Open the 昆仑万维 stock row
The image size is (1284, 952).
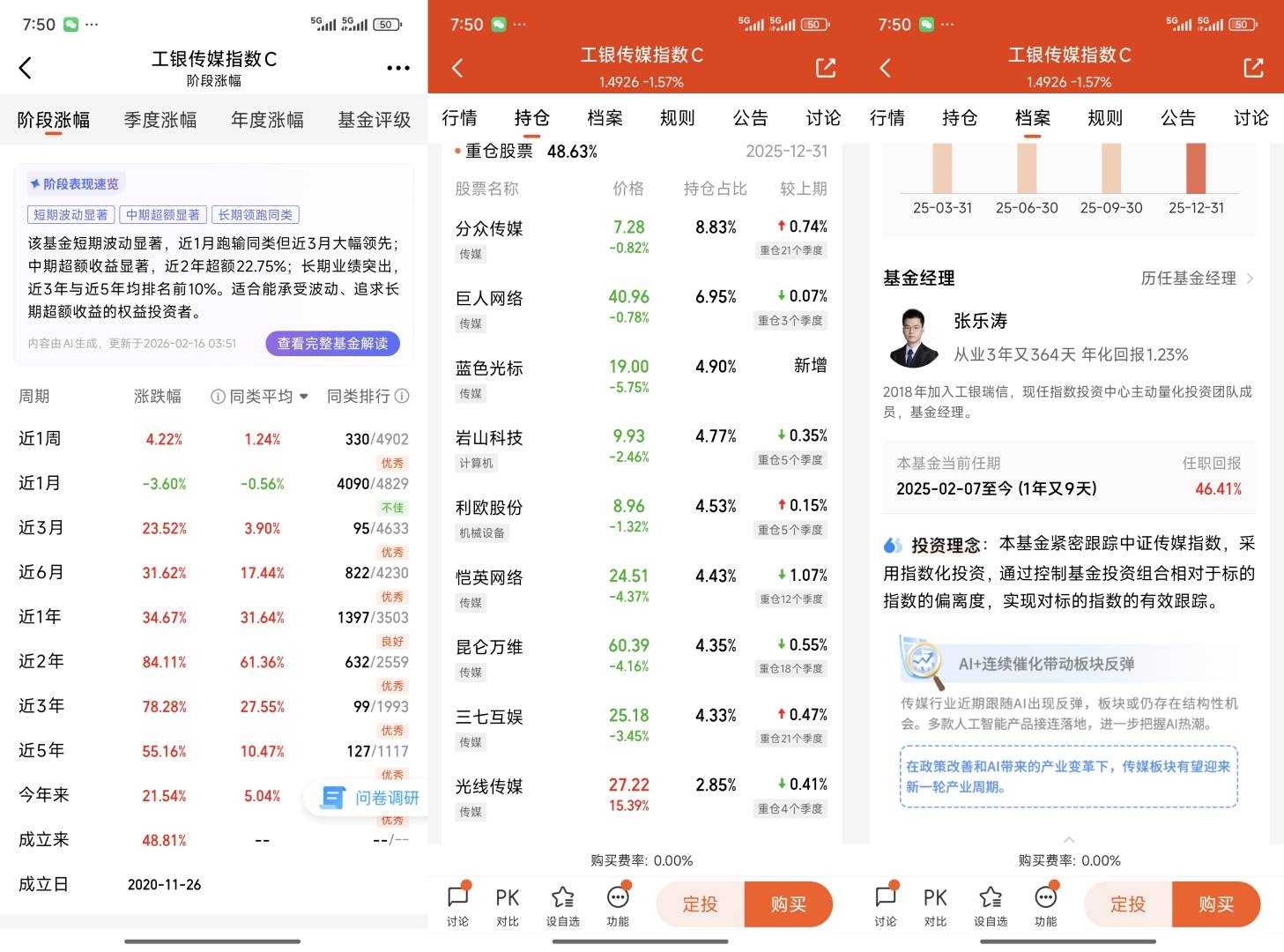[641, 658]
